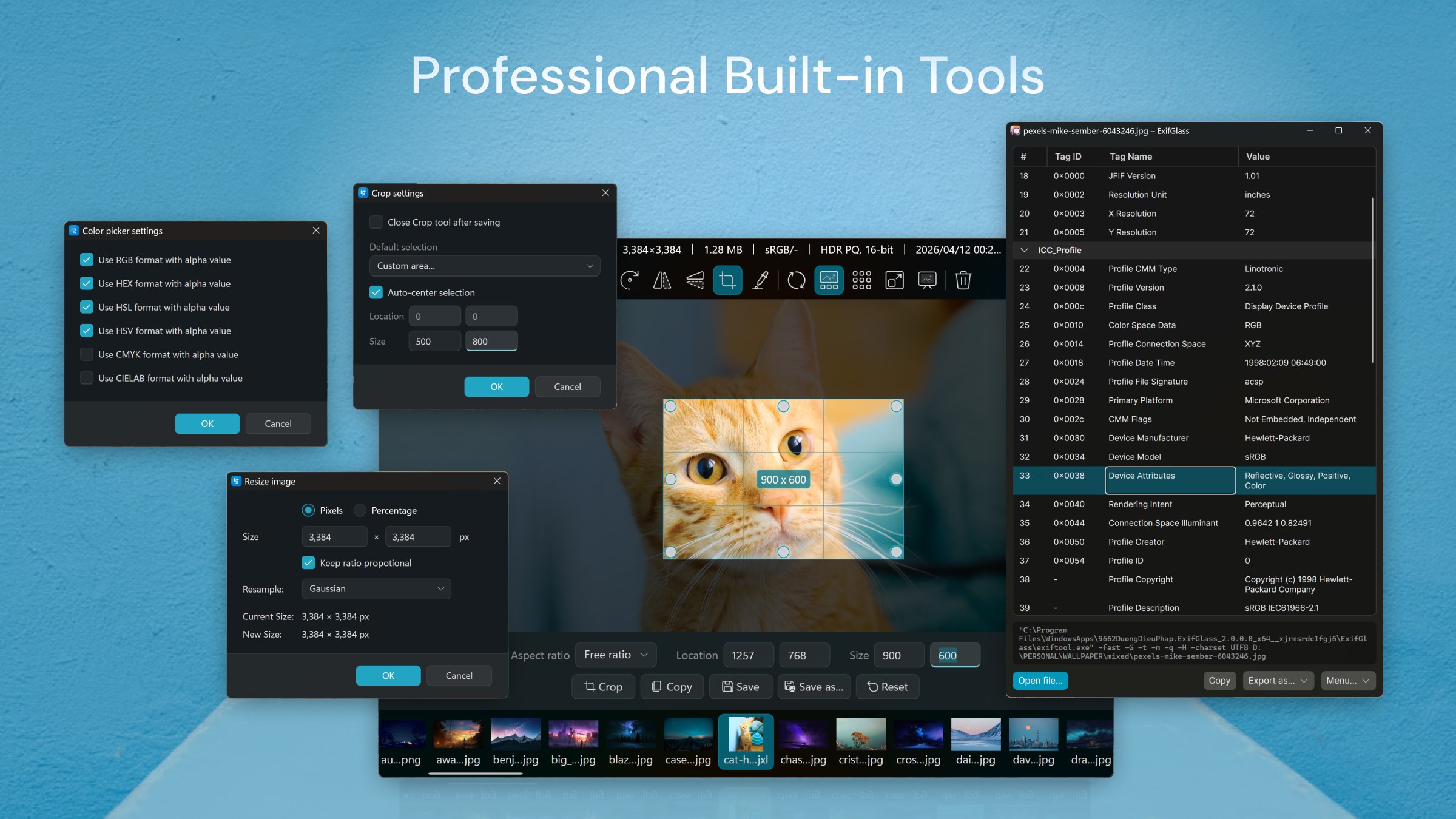Screen dimensions: 1456x819
Task: Click the crop Size width field 900
Action: click(899, 655)
